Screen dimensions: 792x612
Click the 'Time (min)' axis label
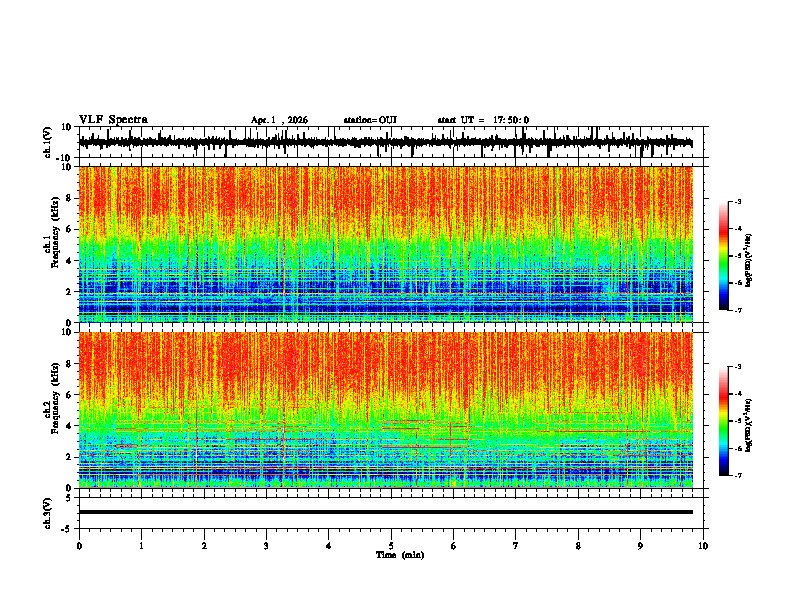[x=400, y=555]
